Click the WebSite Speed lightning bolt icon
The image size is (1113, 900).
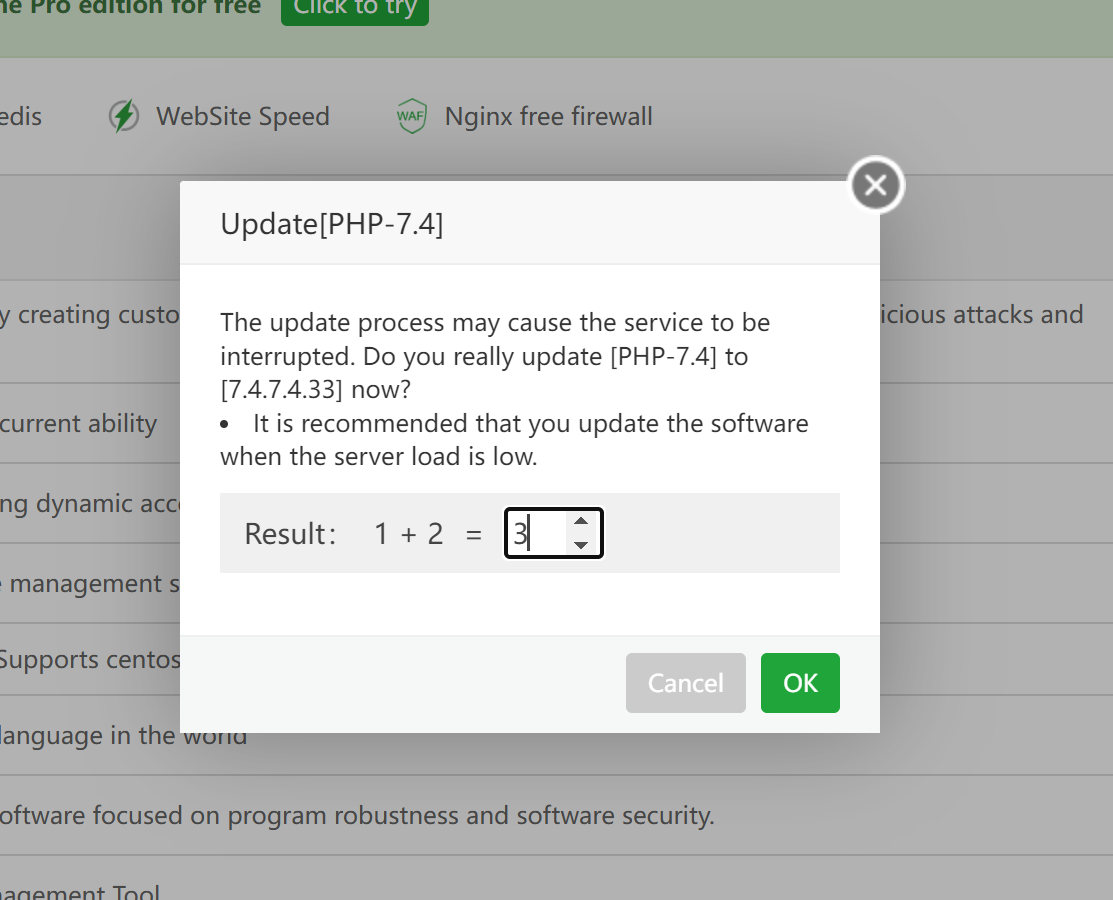point(124,116)
